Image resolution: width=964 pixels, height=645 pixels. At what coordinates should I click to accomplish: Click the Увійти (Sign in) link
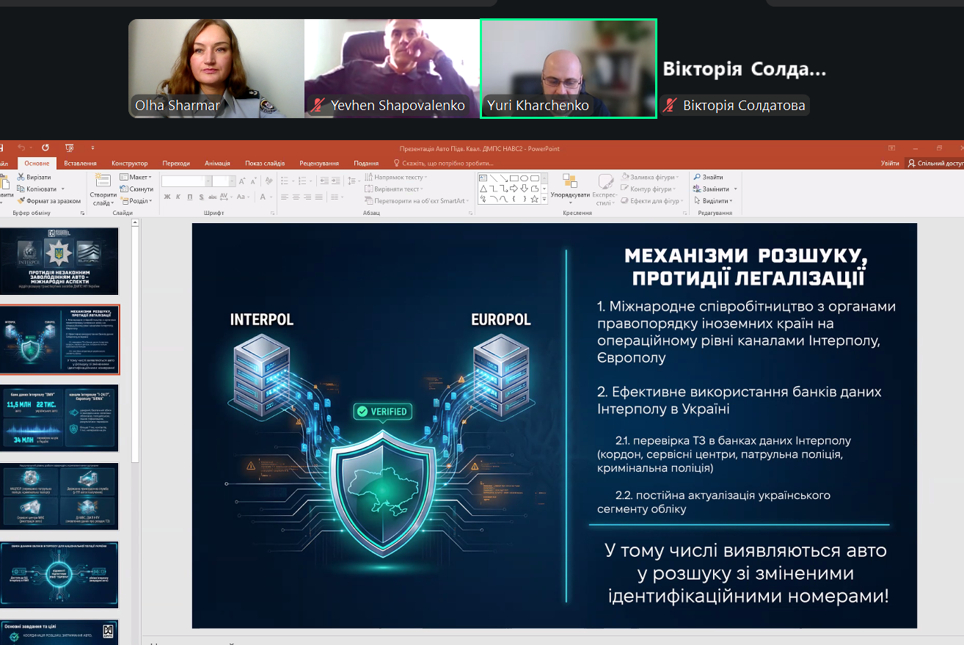tap(890, 163)
